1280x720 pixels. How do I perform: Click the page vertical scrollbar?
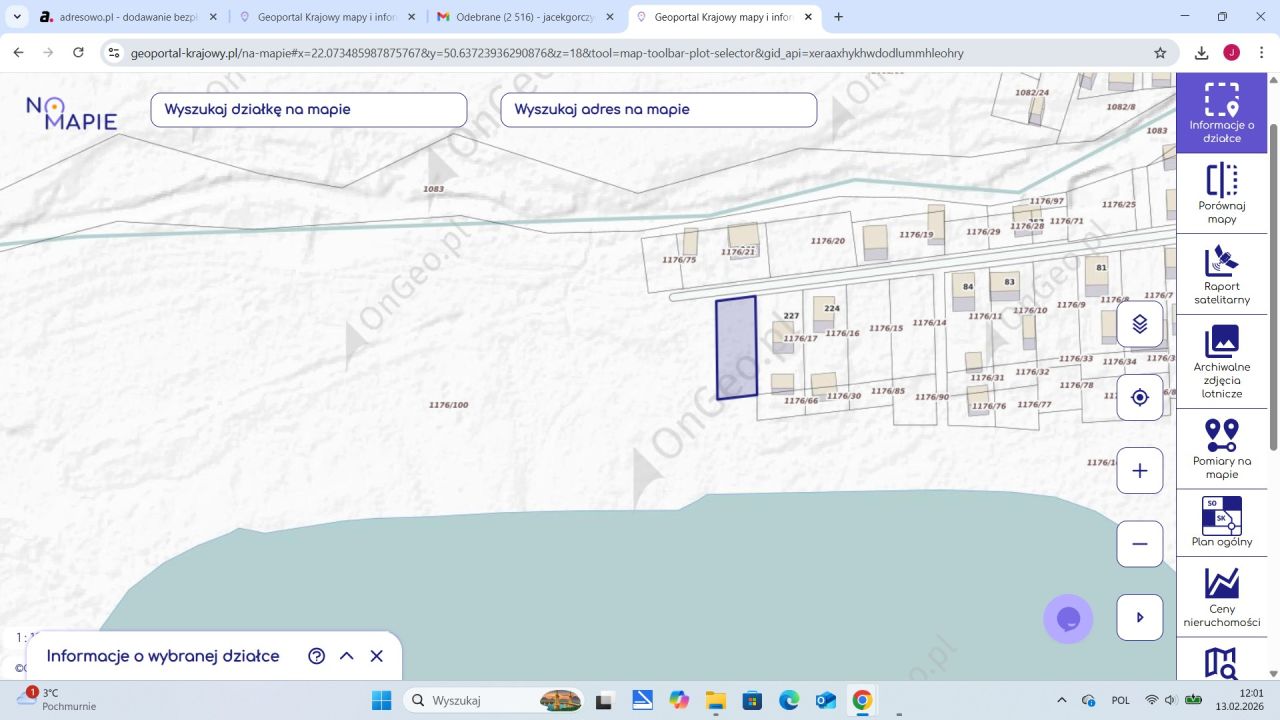1273,287
